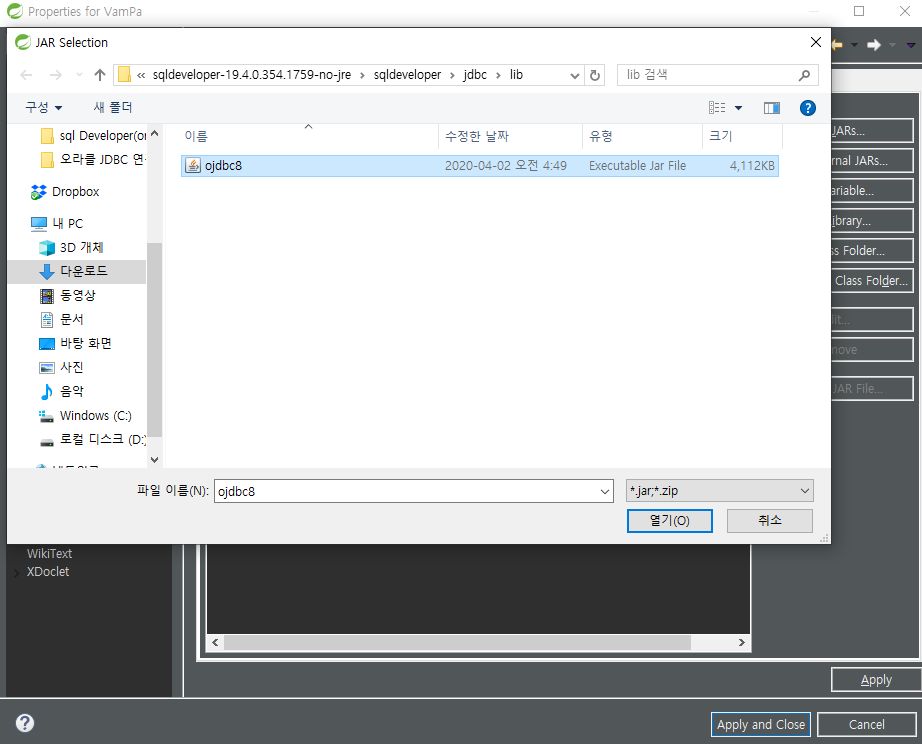Change the file view layout icon
The width and height of the screenshot is (922, 744).
[717, 108]
